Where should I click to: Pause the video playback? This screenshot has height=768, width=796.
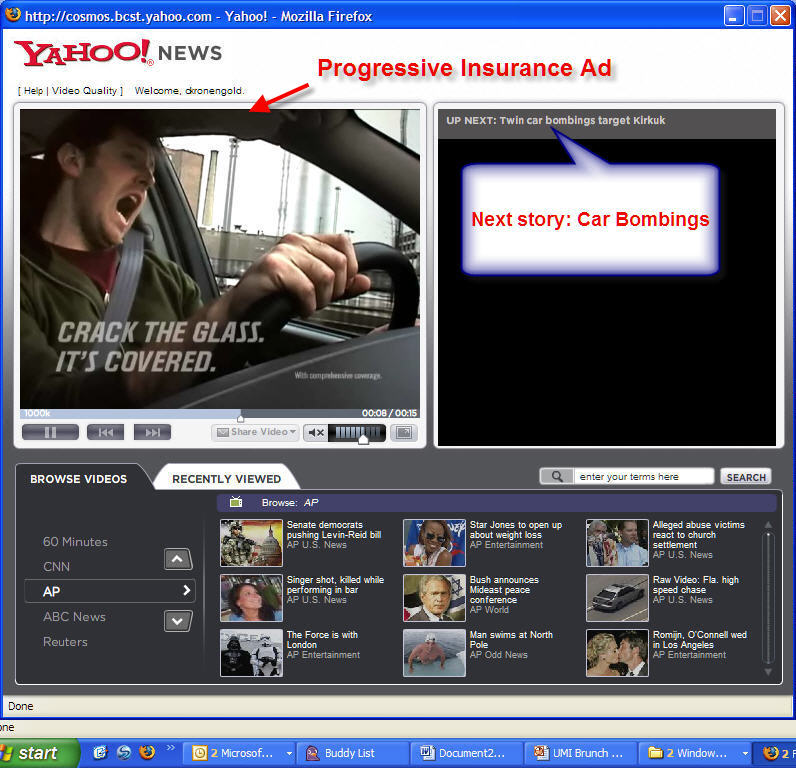click(50, 432)
